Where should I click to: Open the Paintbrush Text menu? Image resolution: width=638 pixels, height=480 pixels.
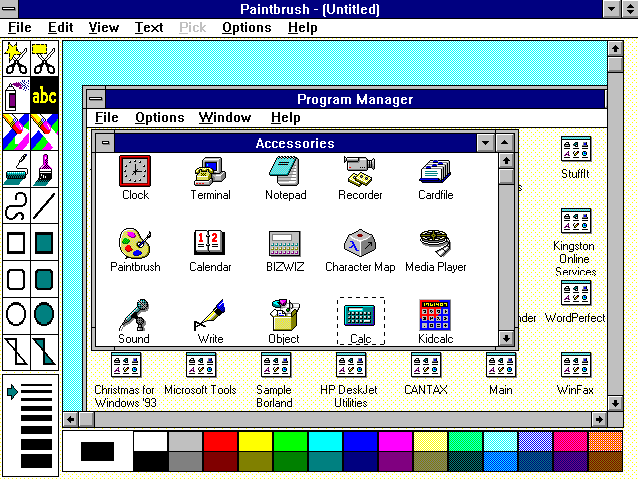tap(149, 28)
